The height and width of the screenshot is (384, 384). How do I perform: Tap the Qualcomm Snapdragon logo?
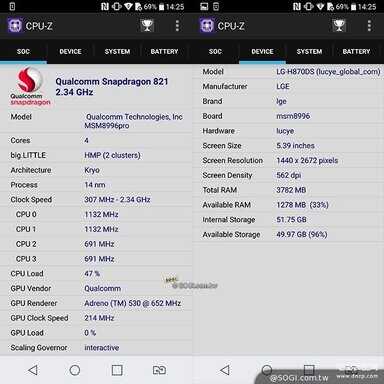[x=30, y=86]
